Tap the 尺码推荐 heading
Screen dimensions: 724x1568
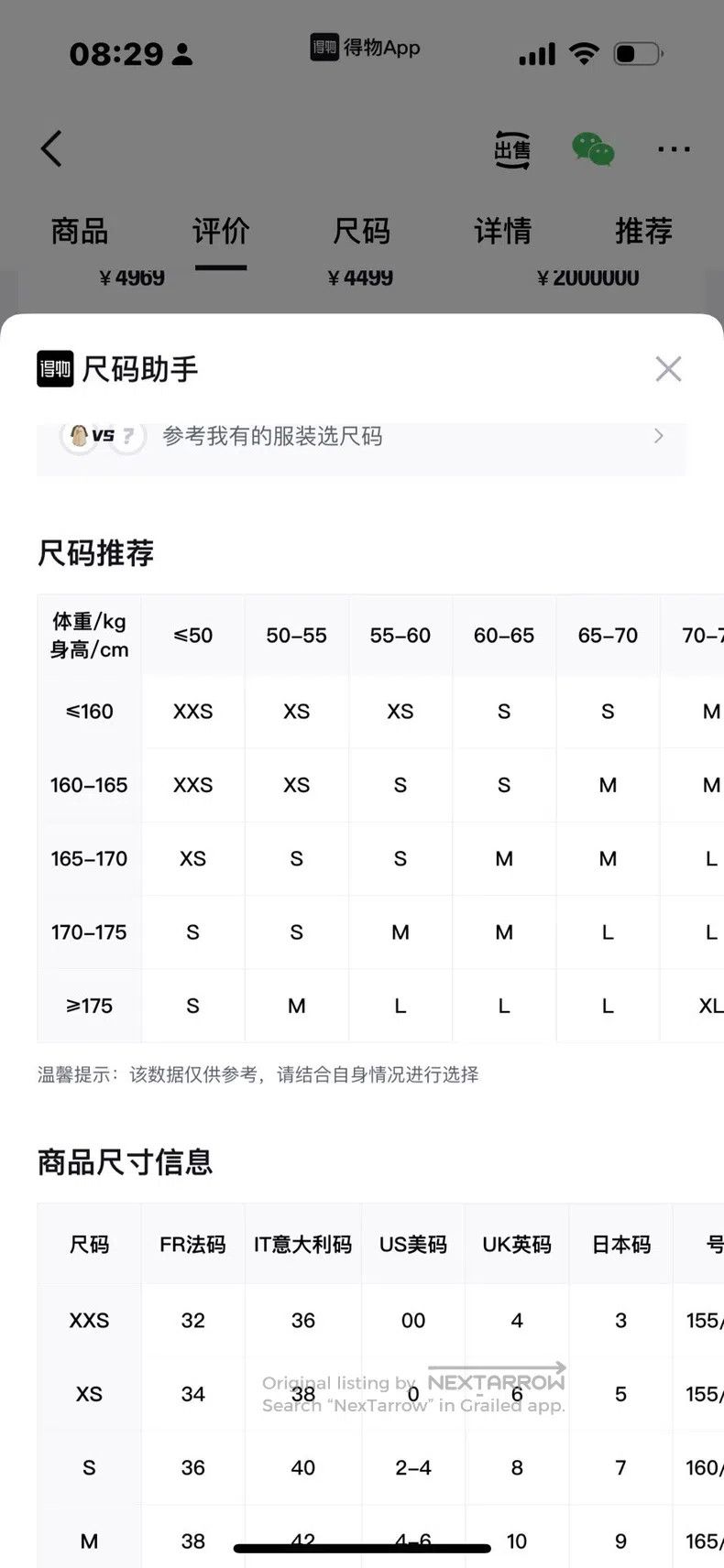[95, 552]
